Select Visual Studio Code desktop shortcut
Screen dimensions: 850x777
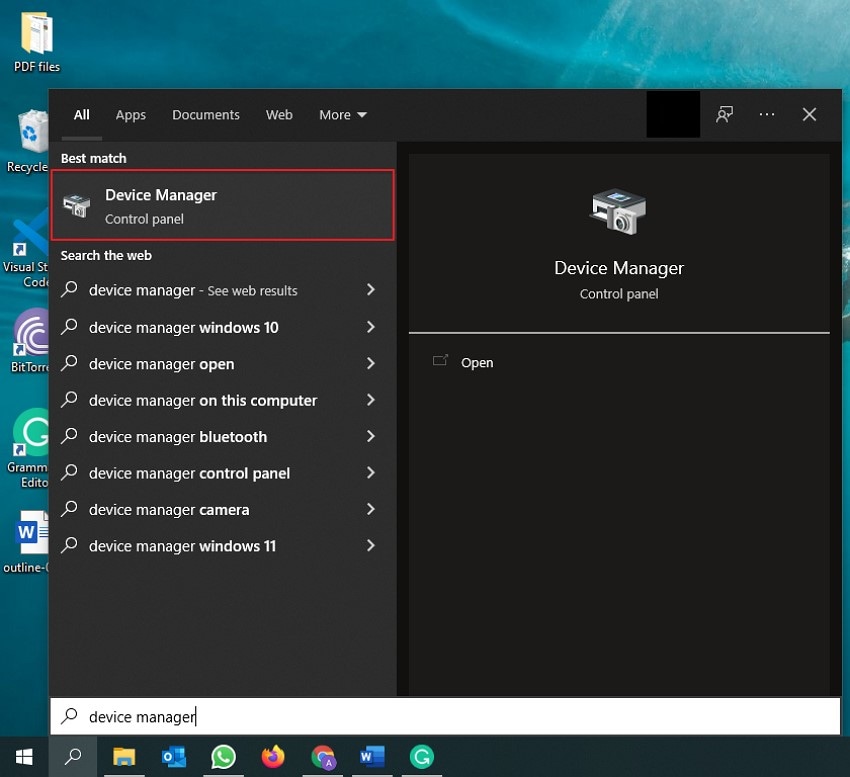pyautogui.click(x=27, y=249)
